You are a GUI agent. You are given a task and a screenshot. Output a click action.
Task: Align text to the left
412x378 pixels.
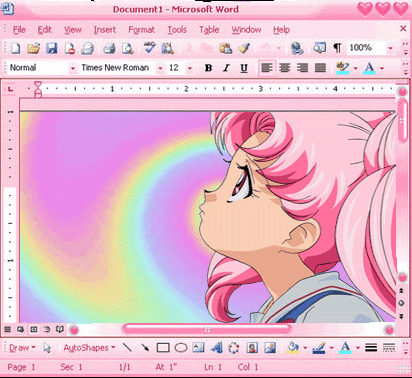tap(267, 68)
